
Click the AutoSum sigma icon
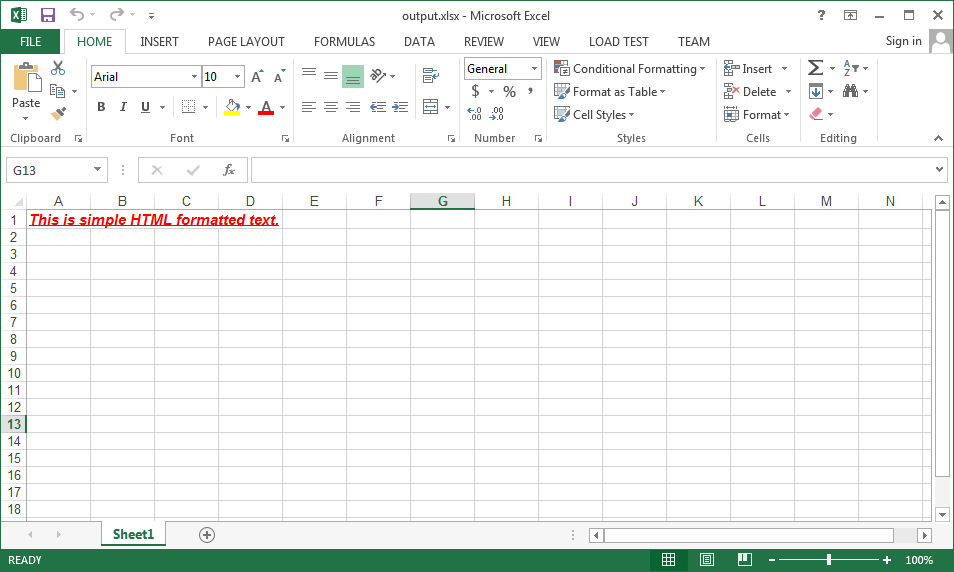[815, 68]
